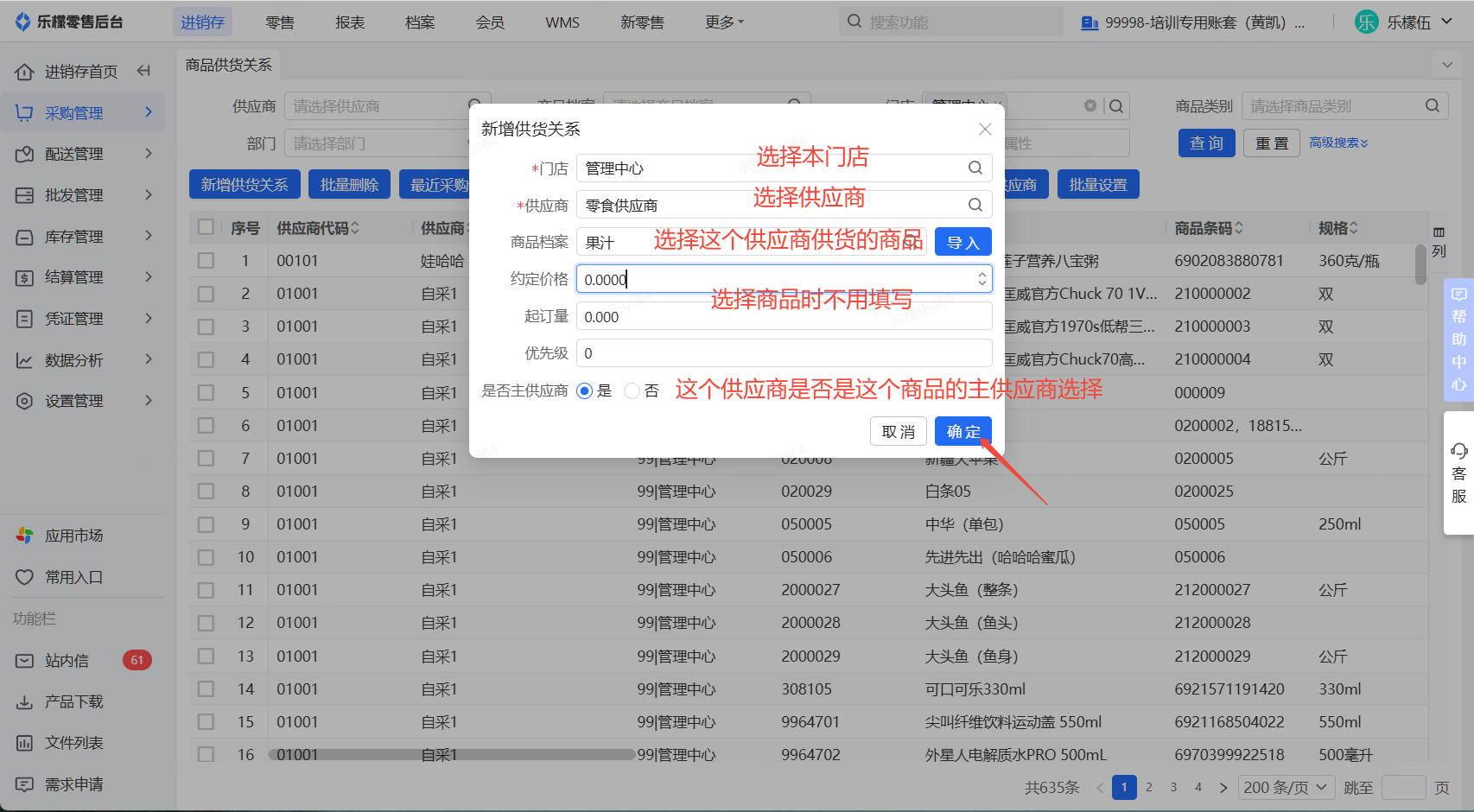This screenshot has height=812, width=1474.
Task: Check the checkbox for row 5
Action: pyautogui.click(x=206, y=392)
